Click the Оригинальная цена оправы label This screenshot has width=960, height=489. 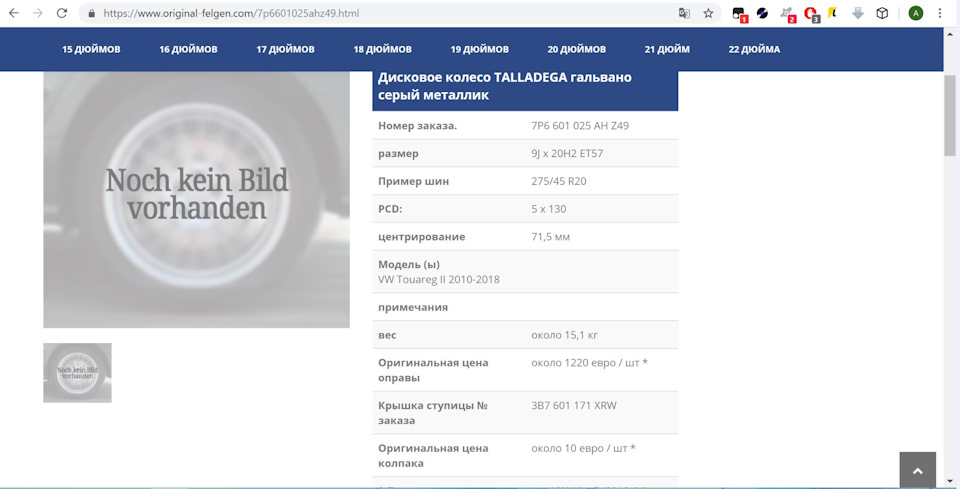433,370
